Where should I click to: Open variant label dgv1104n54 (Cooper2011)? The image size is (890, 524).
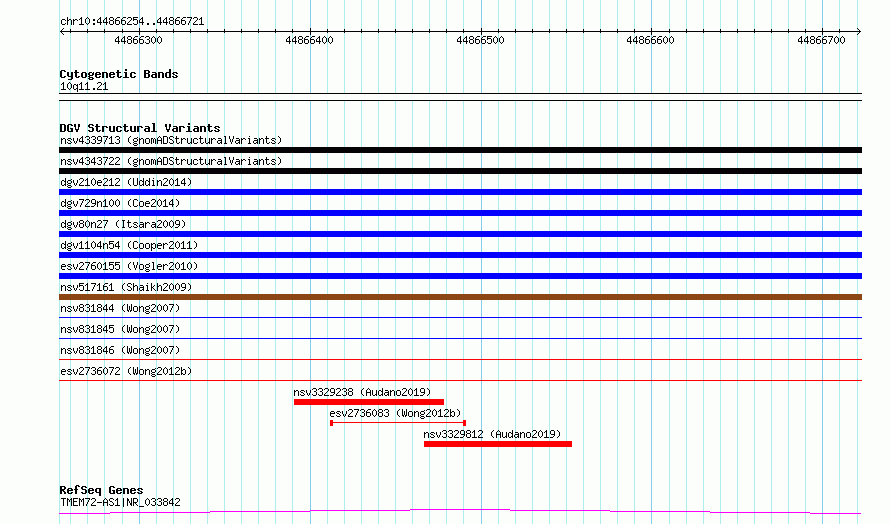[129, 245]
